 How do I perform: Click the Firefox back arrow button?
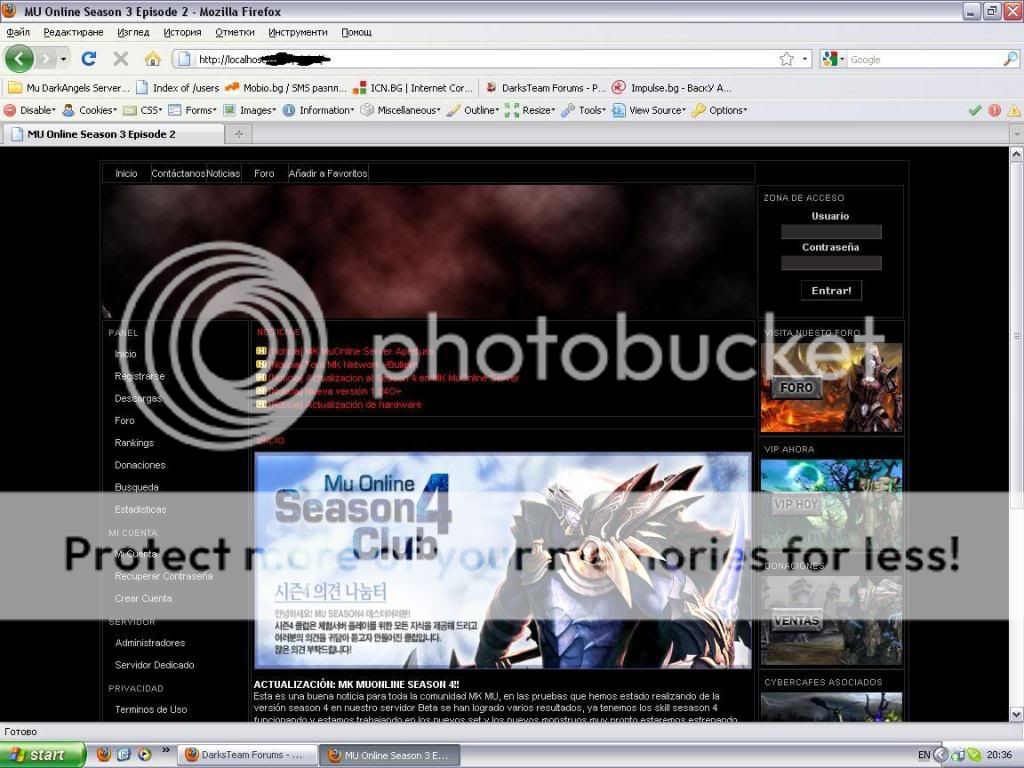point(19,59)
